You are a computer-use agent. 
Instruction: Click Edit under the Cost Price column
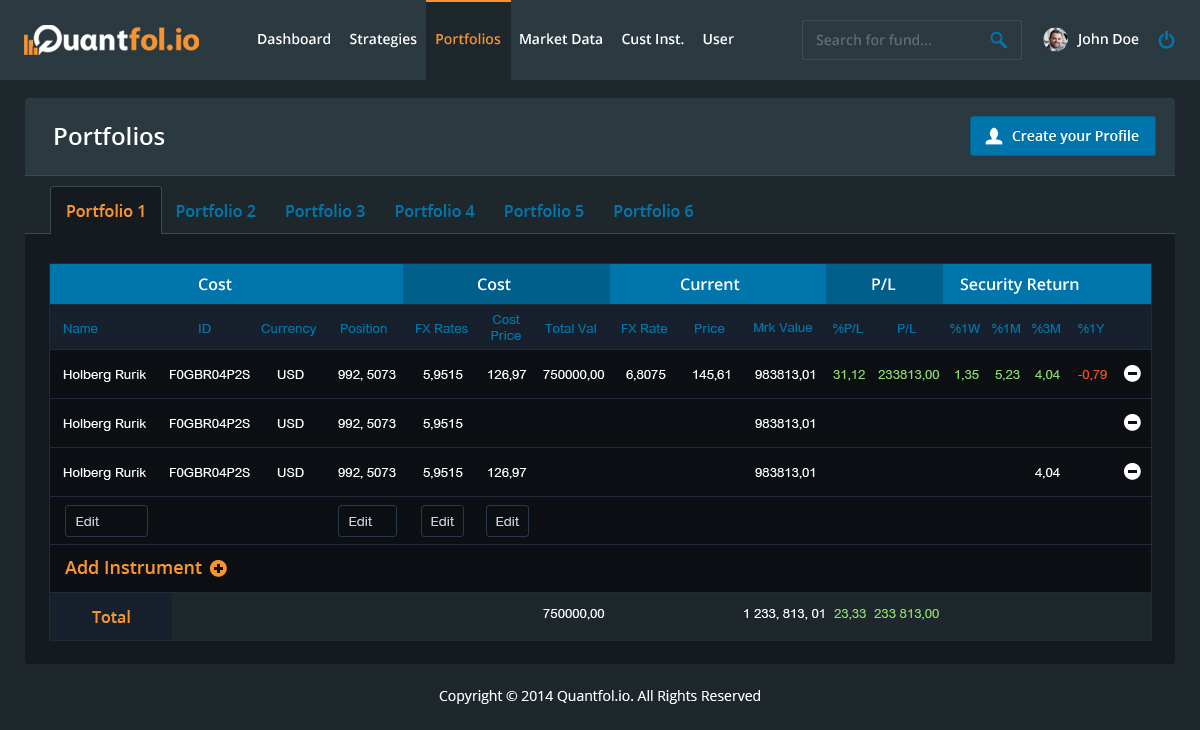507,521
